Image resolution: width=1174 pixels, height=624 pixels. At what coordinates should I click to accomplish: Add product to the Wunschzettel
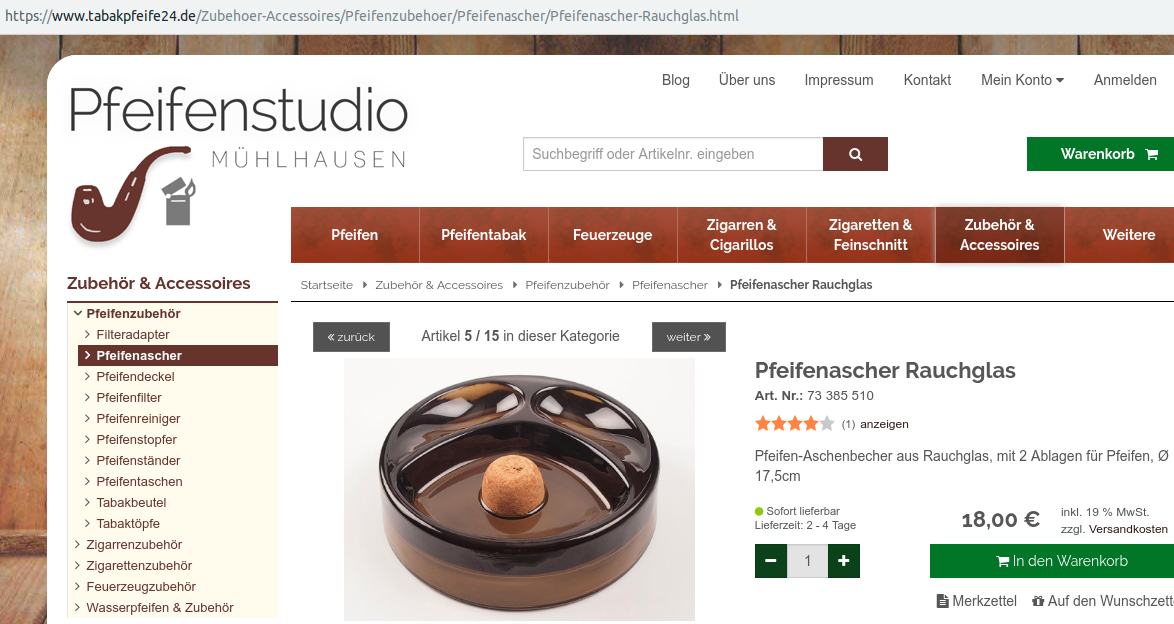pyautogui.click(x=1102, y=601)
